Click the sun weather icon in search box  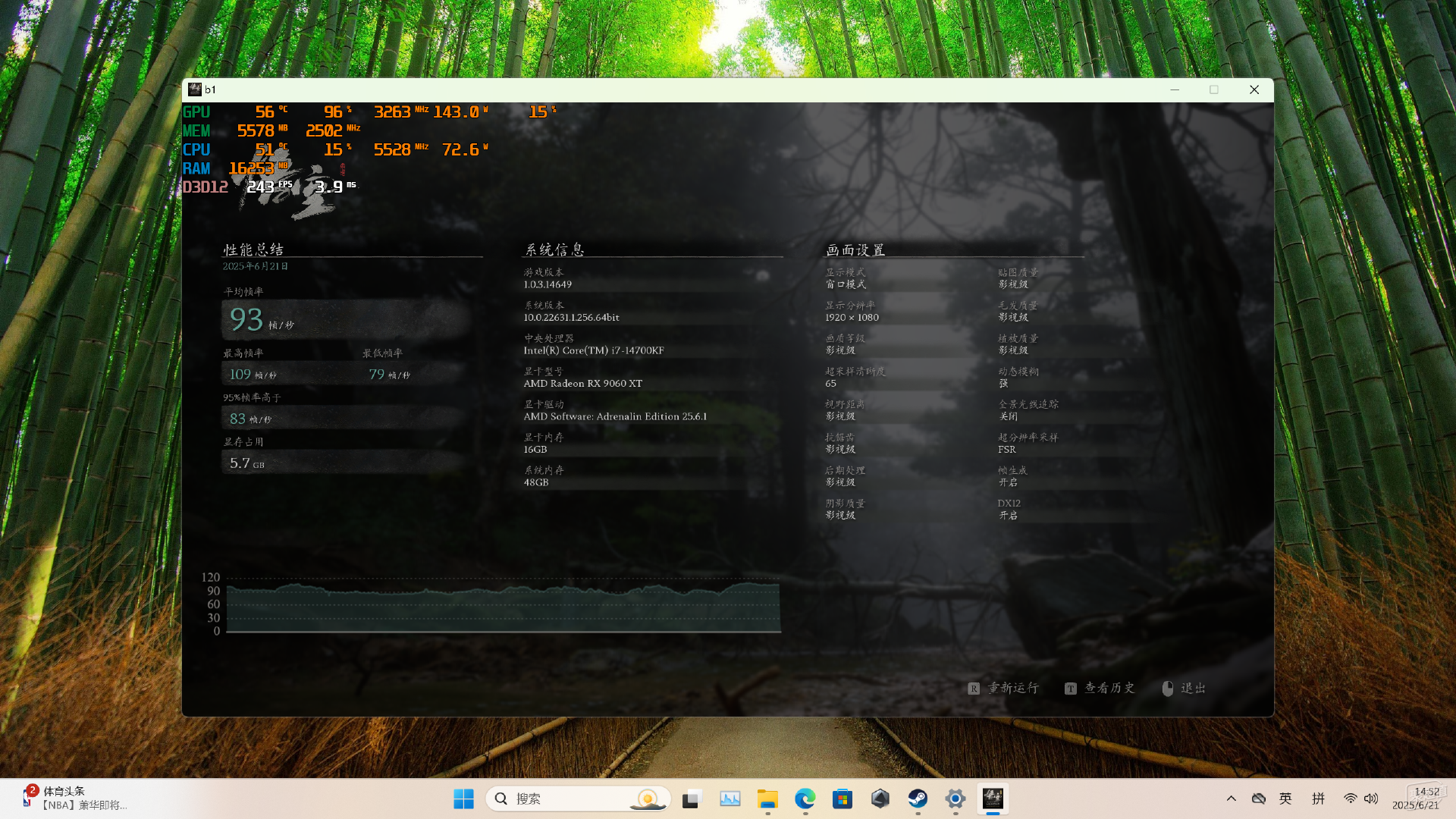pyautogui.click(x=648, y=799)
